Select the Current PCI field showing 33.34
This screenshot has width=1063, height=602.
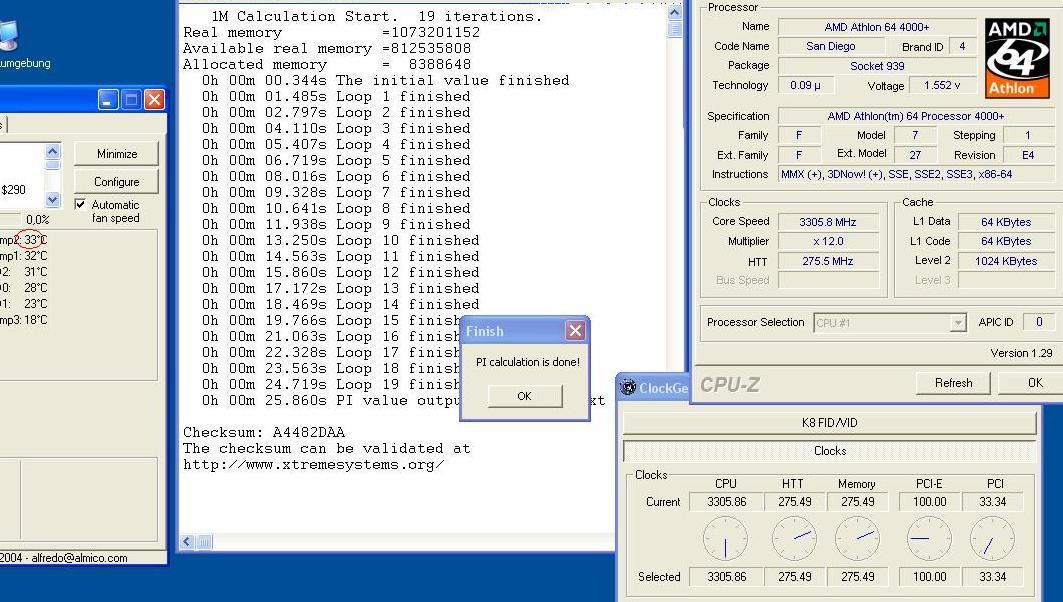pos(992,502)
